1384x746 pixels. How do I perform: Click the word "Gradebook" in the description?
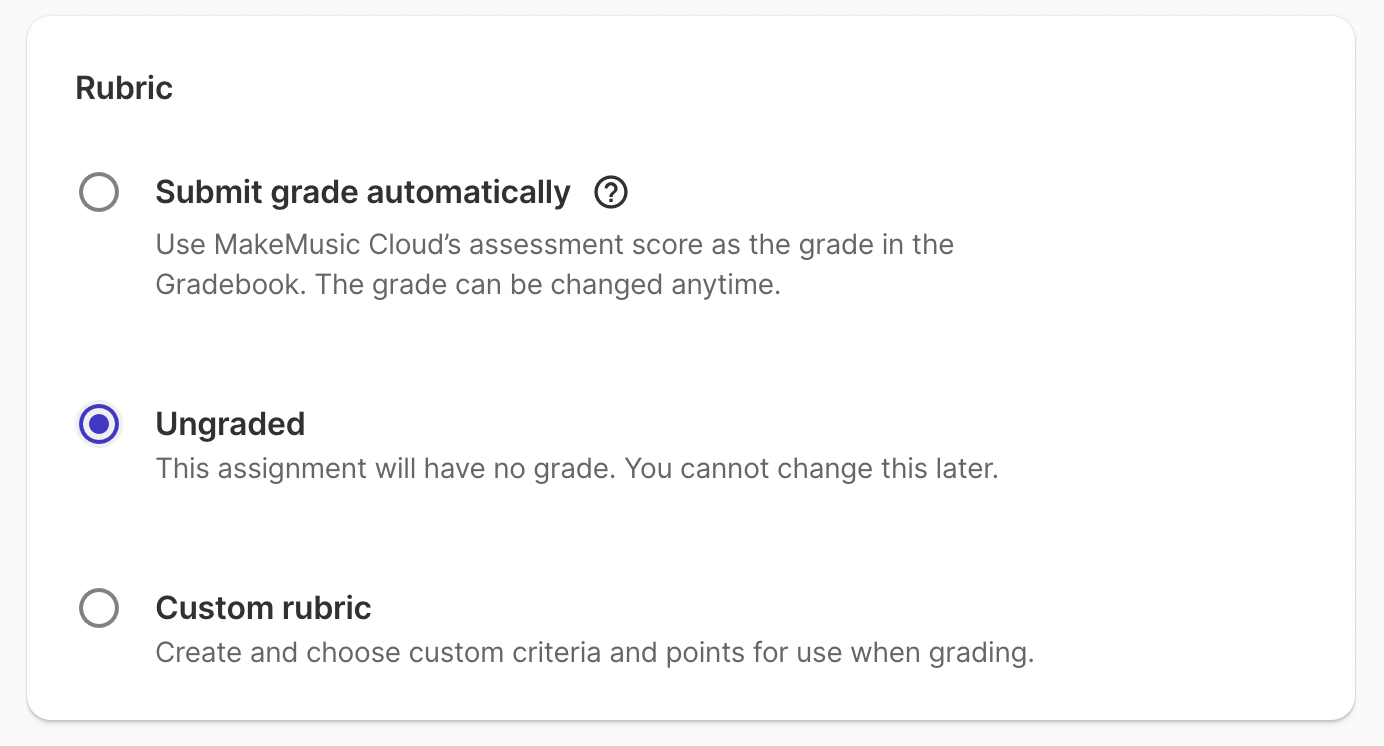coord(230,285)
